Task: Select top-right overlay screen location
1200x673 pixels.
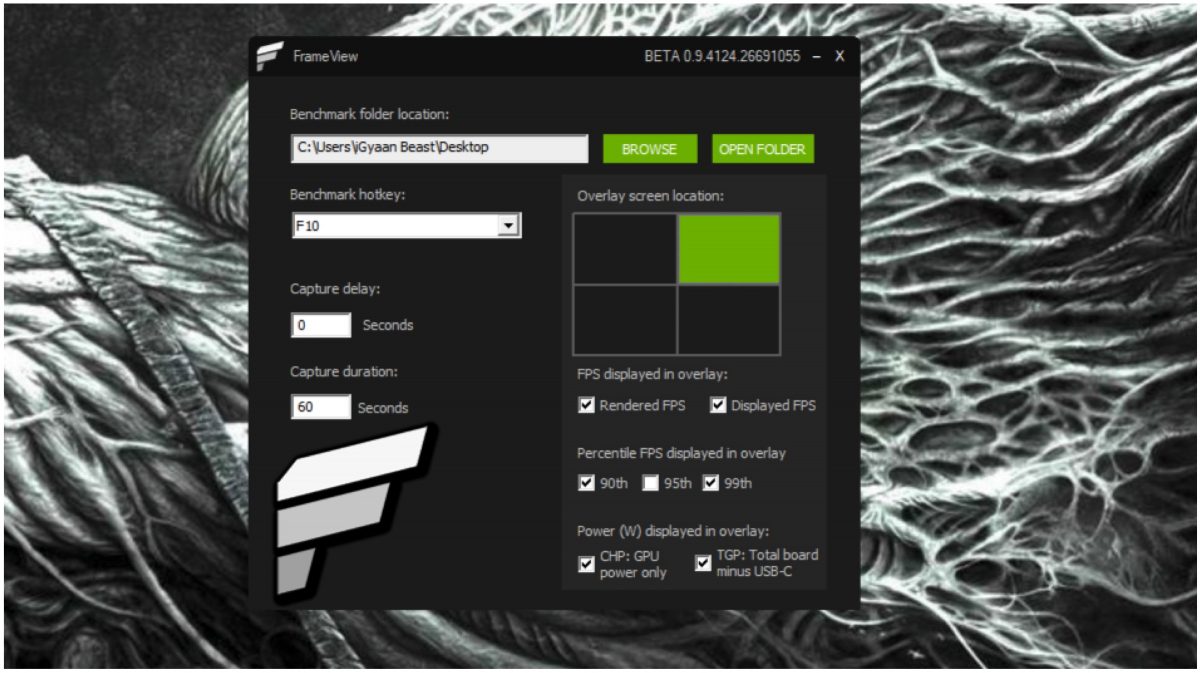Action: pos(729,249)
